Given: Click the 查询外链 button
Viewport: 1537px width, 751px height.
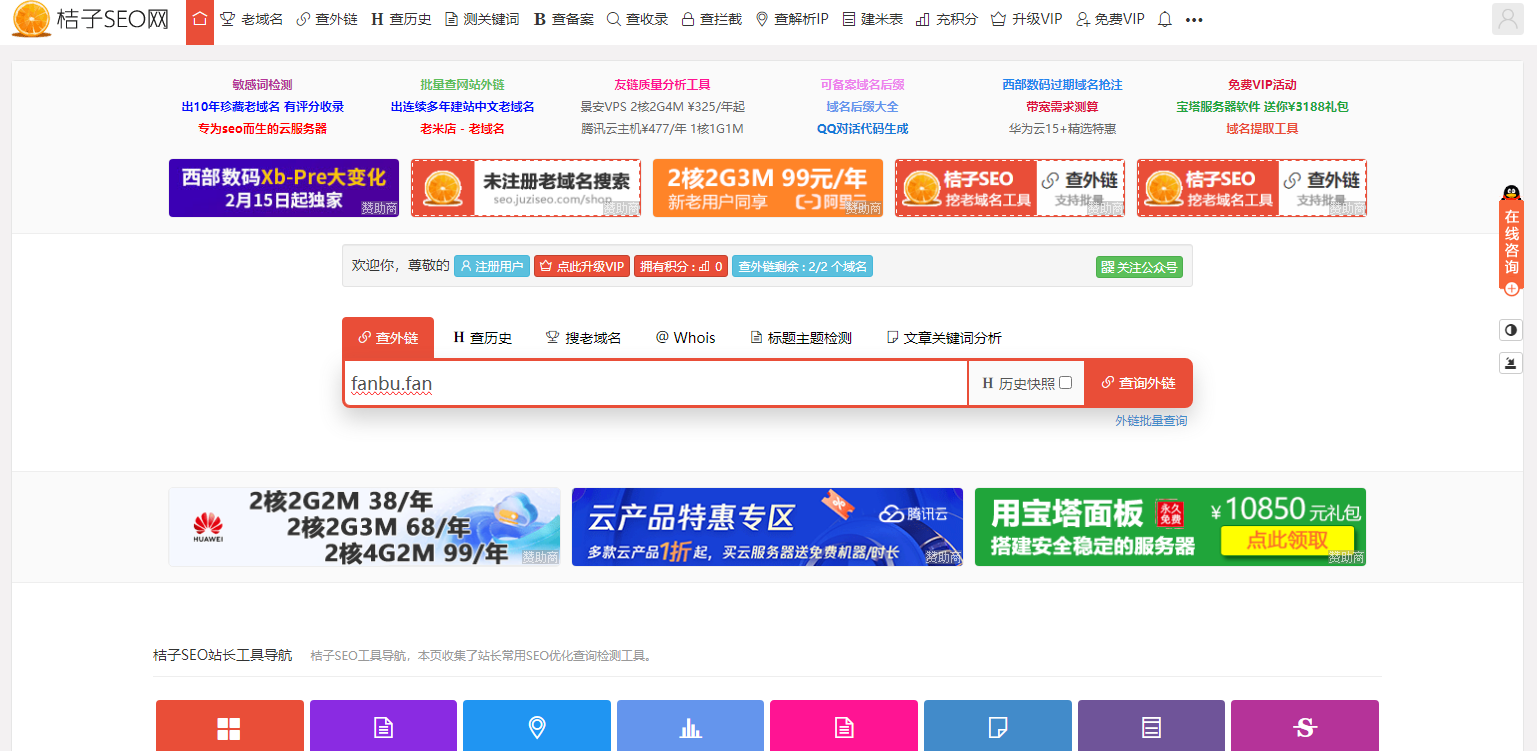Looking at the screenshot, I should click(1138, 382).
